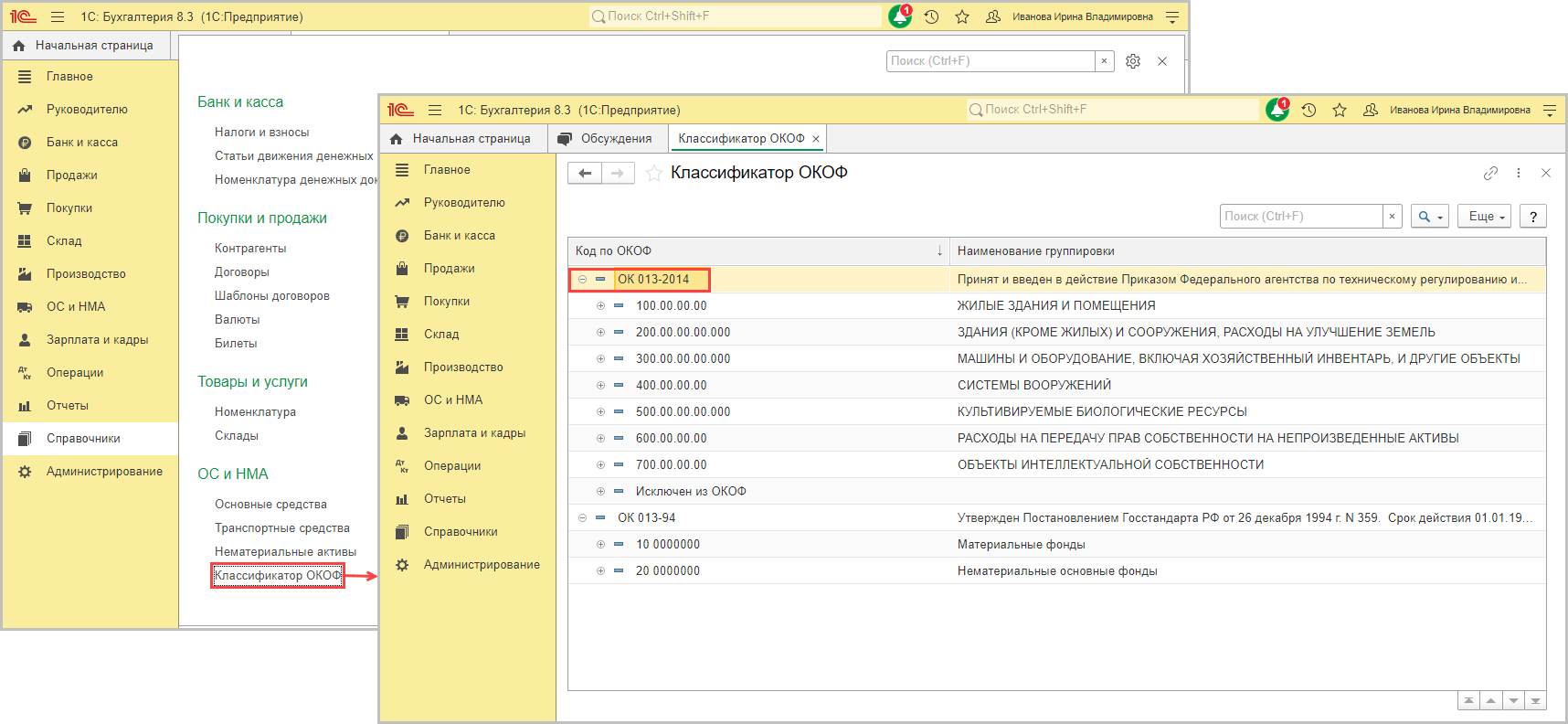This screenshot has height=724, width=1568.
Task: Open the Еще dropdown menu
Action: (1484, 217)
